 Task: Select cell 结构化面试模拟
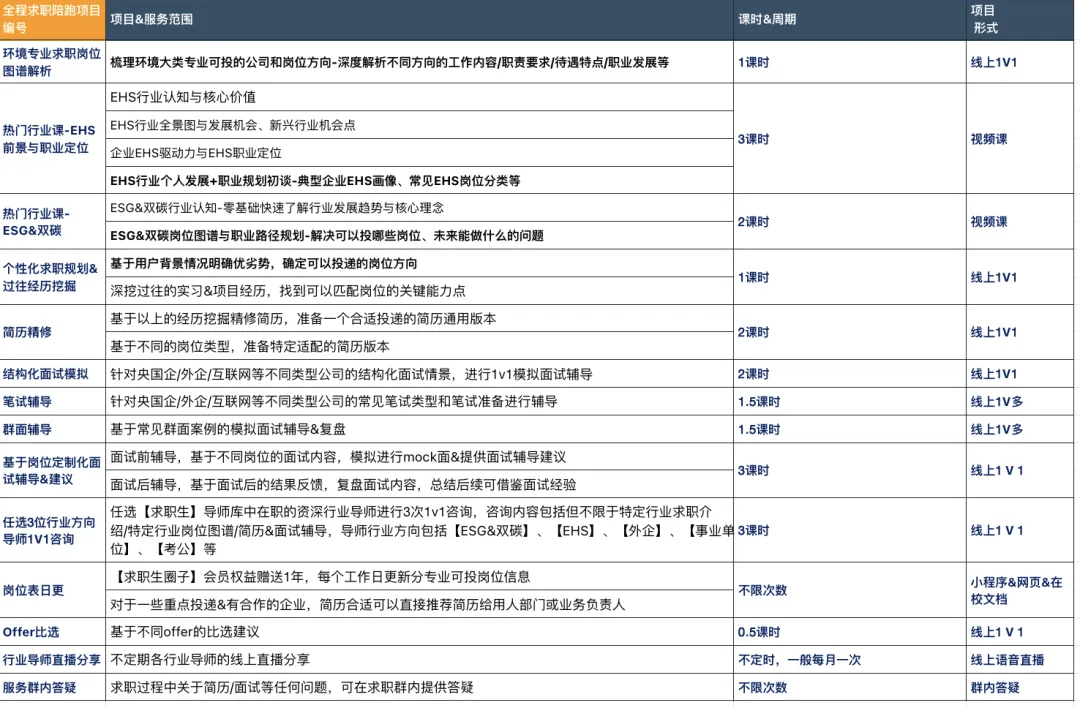point(52,374)
